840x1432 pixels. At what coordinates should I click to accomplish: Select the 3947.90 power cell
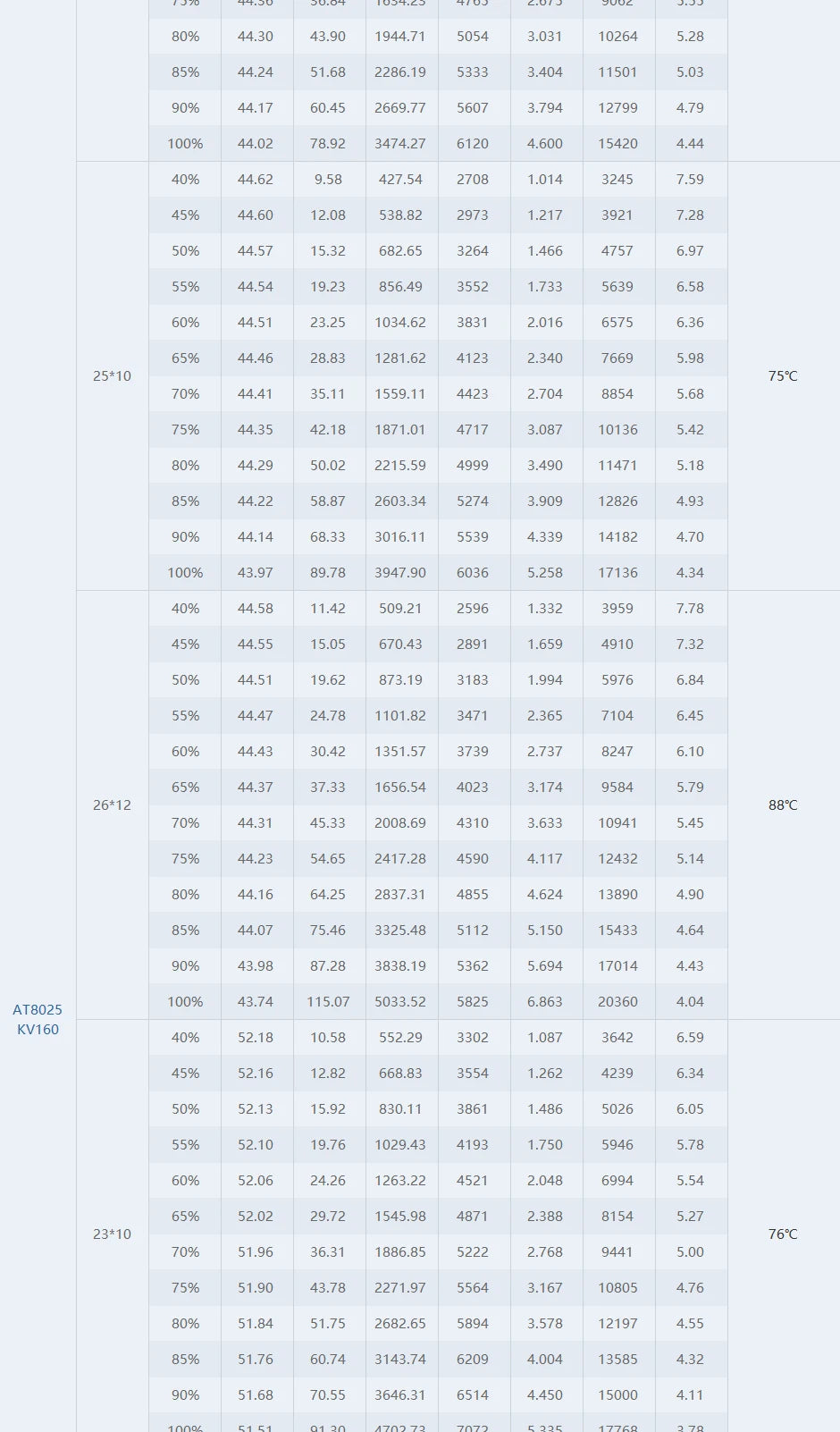point(400,573)
